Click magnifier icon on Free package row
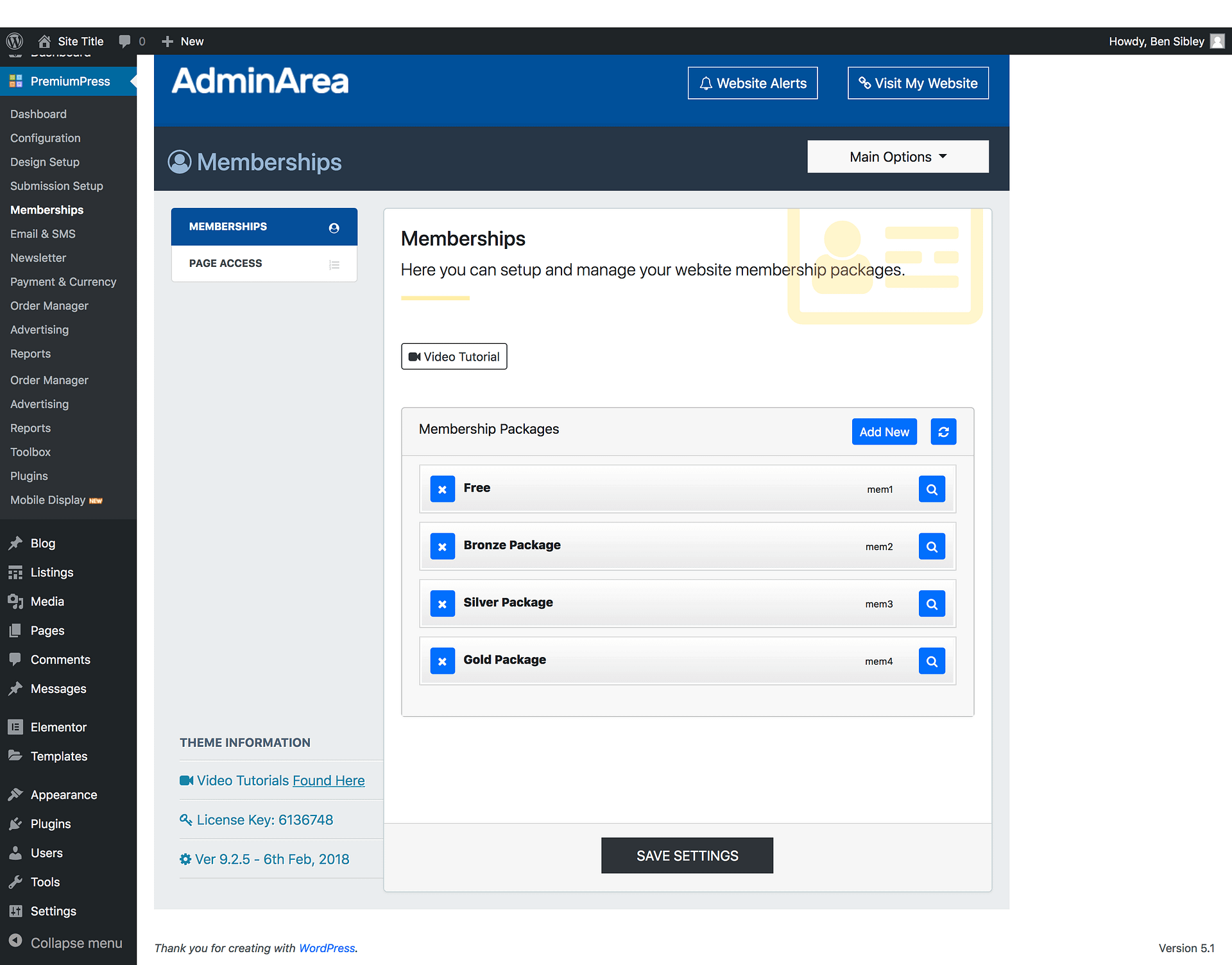The height and width of the screenshot is (965, 1232). [x=932, y=489]
